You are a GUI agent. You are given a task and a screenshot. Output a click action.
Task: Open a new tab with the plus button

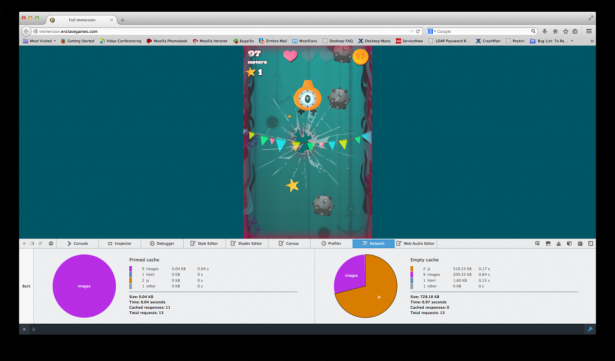point(122,20)
